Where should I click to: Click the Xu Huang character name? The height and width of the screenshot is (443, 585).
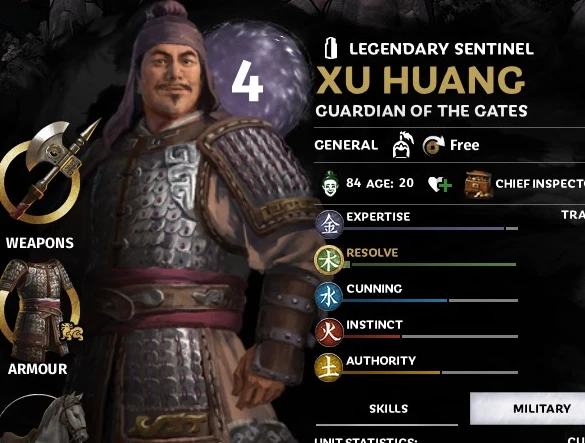420,80
